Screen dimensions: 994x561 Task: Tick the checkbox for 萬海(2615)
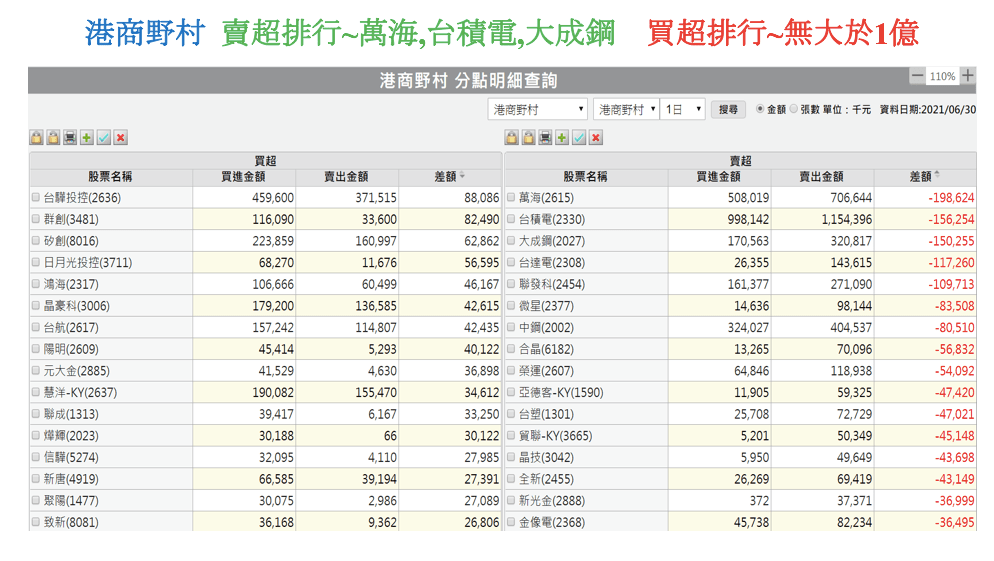(x=512, y=198)
